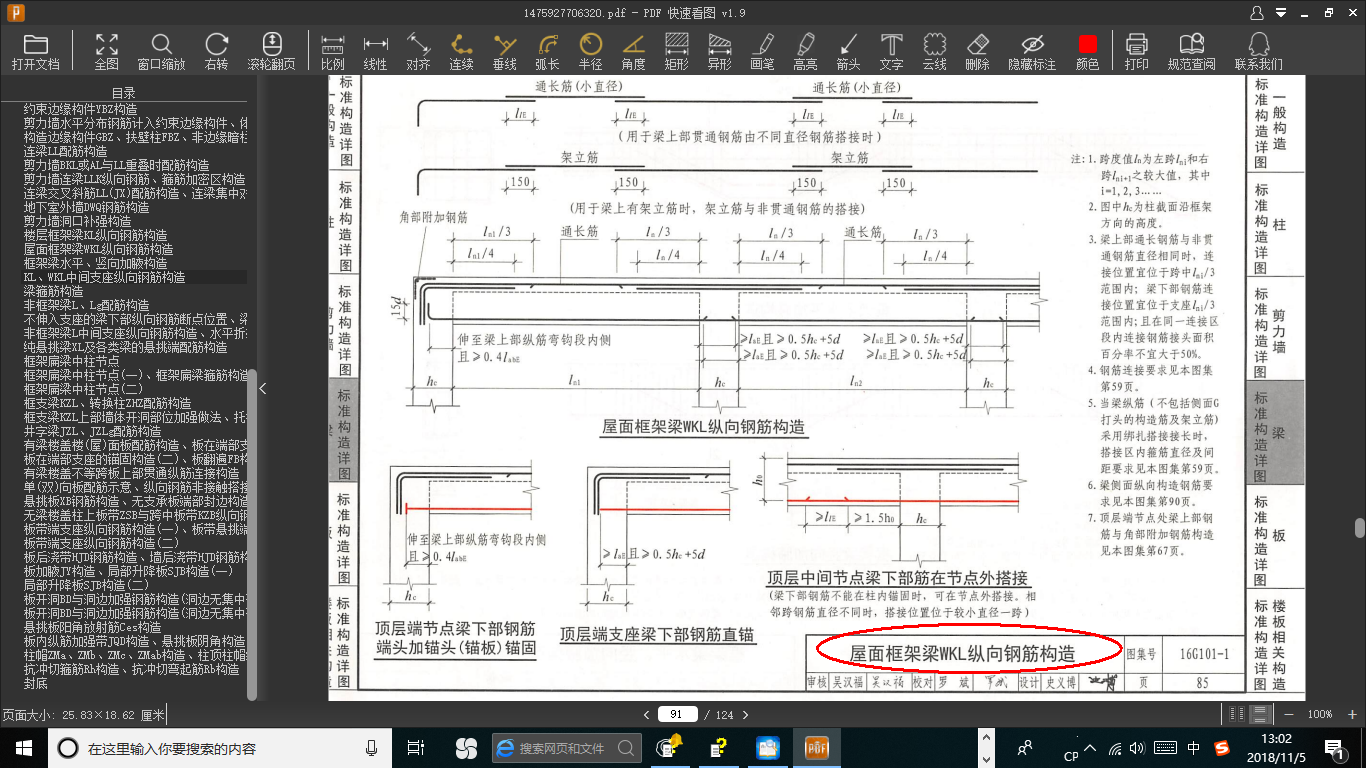
Task: Open 局部升降板SJB构造(二) bookmark
Action: [x=86, y=585]
